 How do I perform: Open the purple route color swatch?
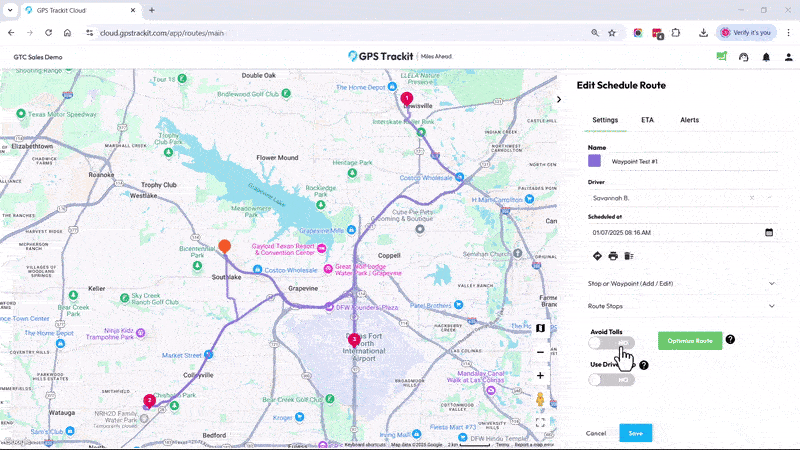tap(594, 161)
